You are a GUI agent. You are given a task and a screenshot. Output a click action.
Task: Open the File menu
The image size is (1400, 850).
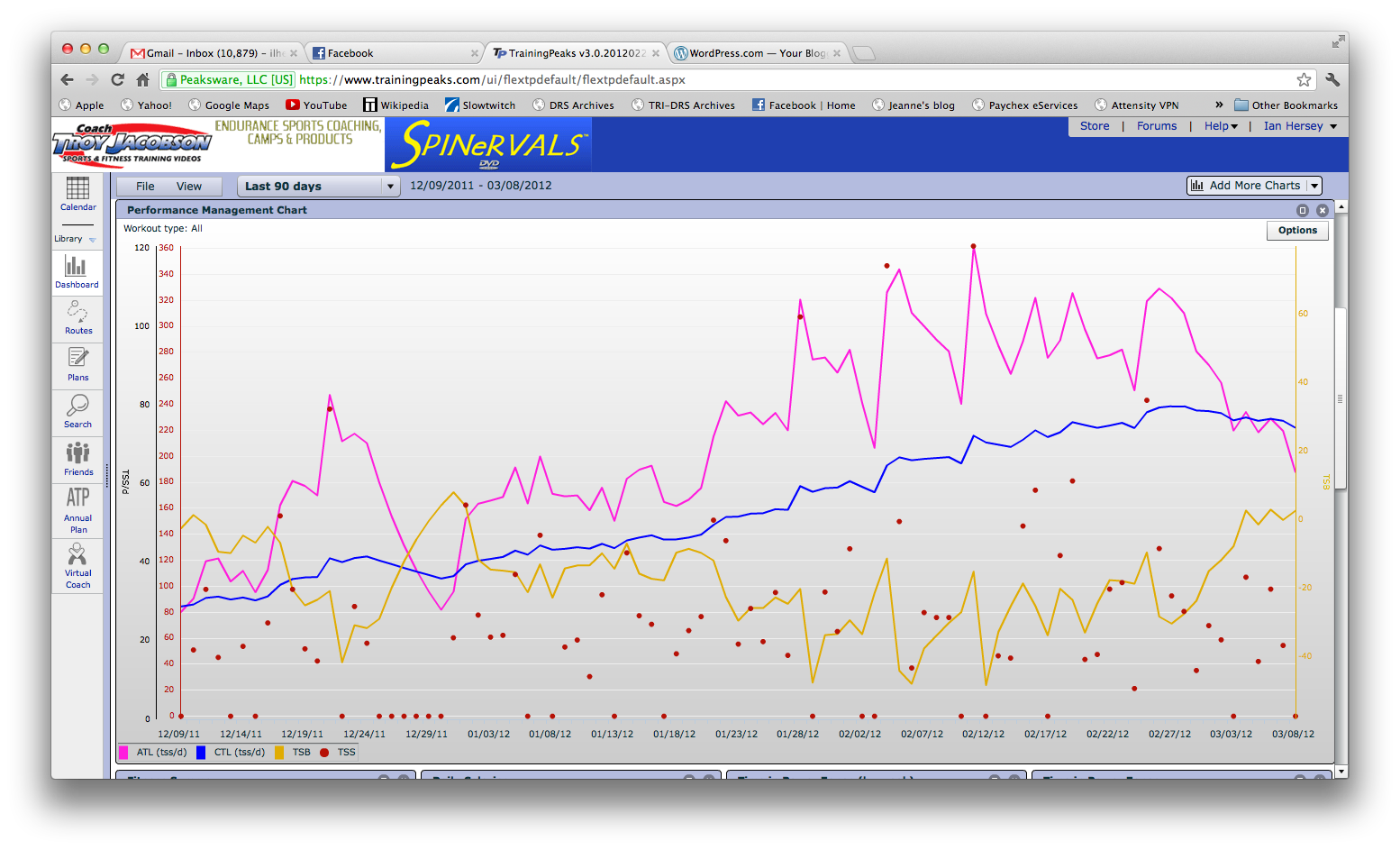[145, 187]
